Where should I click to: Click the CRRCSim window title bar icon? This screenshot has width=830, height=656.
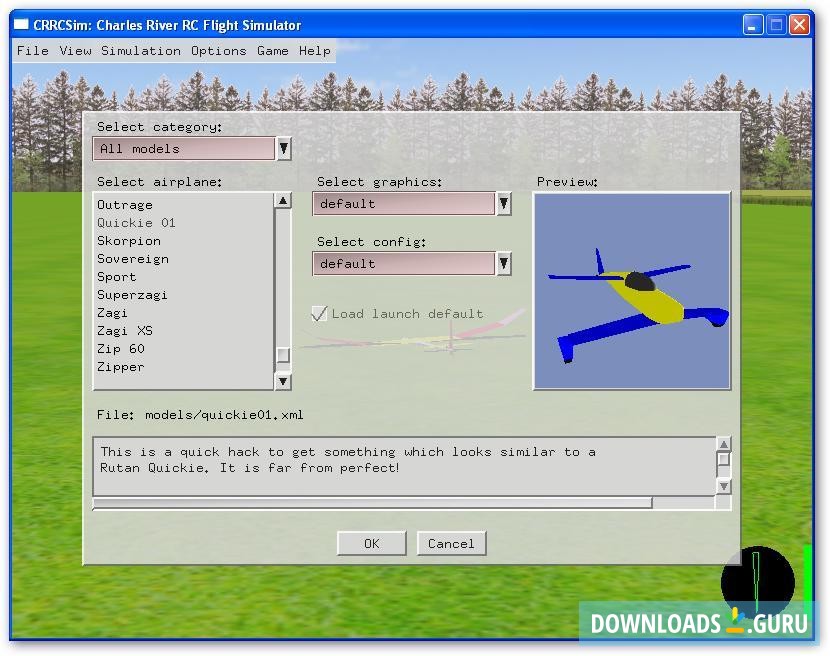pos(21,24)
